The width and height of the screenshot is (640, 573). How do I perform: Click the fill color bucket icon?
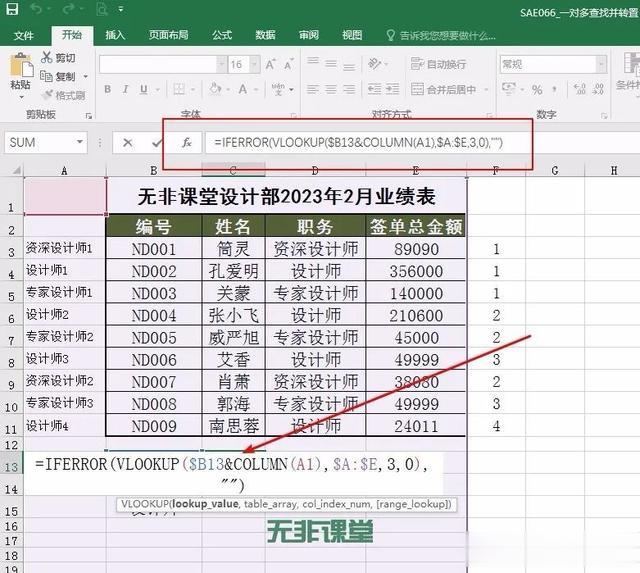pos(215,89)
